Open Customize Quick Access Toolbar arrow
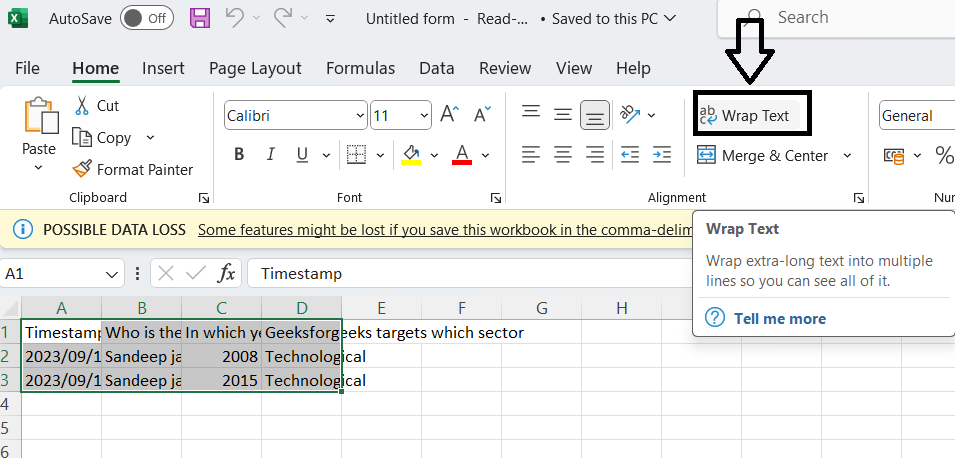Viewport: 955px width, 458px height. [330, 19]
